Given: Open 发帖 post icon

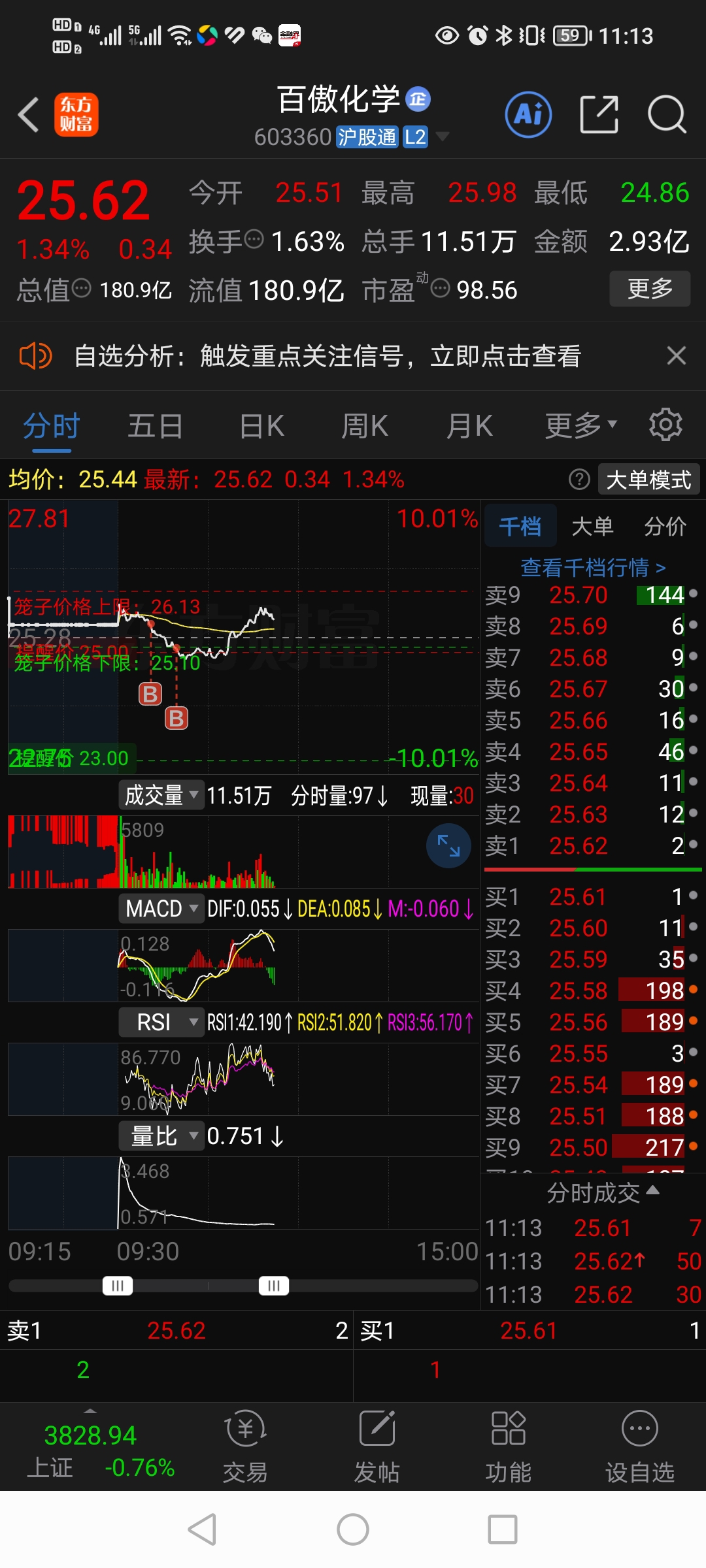Looking at the screenshot, I should (377, 1446).
